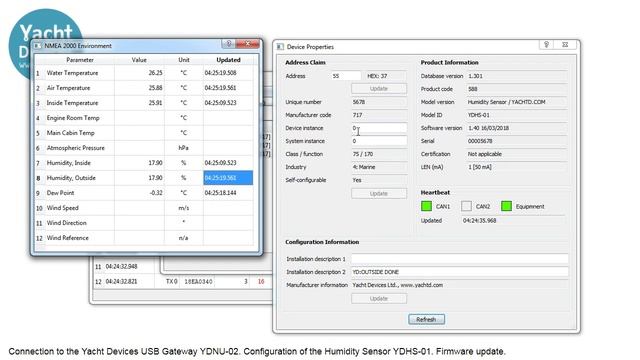The image size is (640, 360).
Task: Click the Device instance input field
Action: coord(379,128)
